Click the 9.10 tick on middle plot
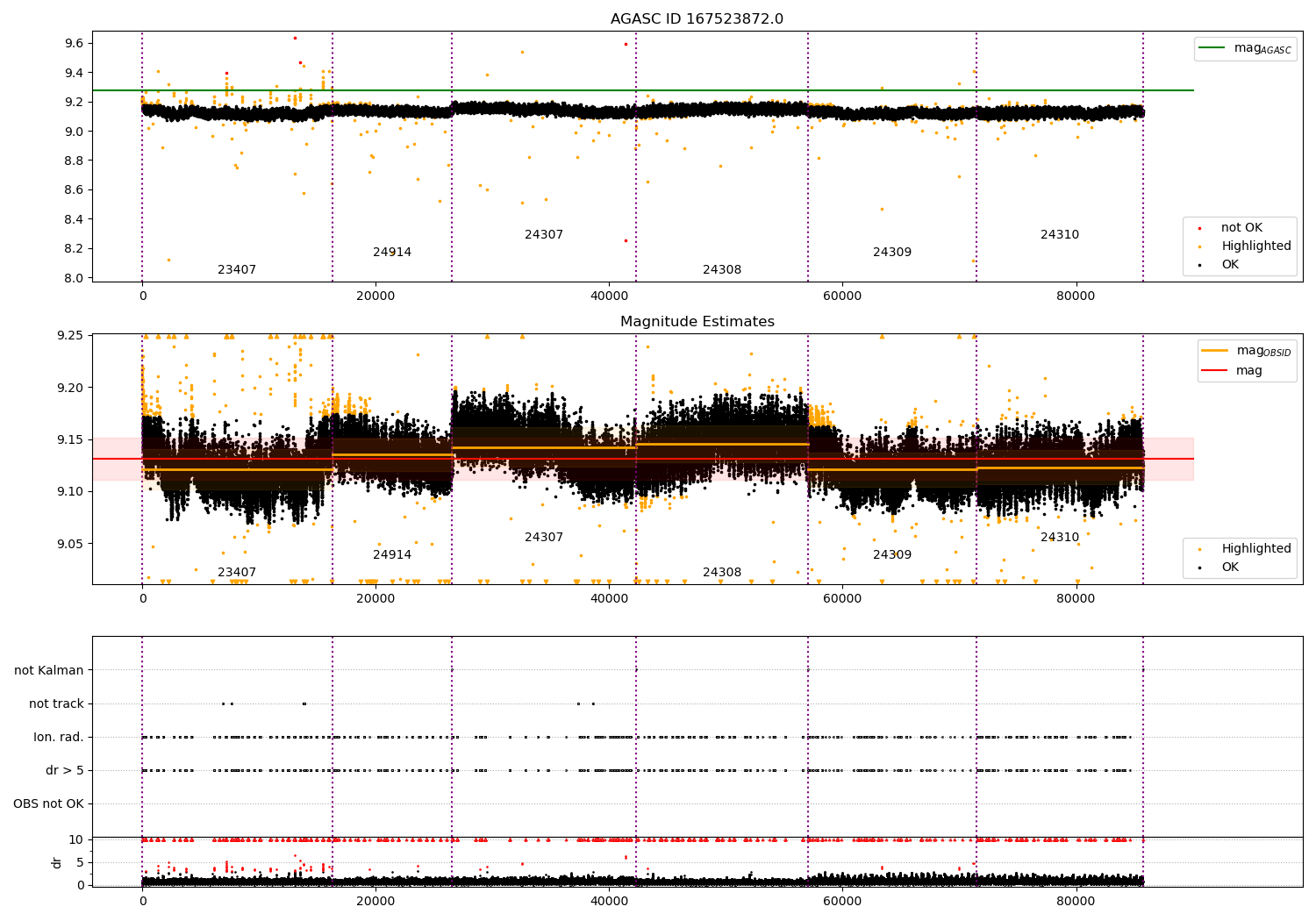1316x921 pixels. [x=70, y=492]
